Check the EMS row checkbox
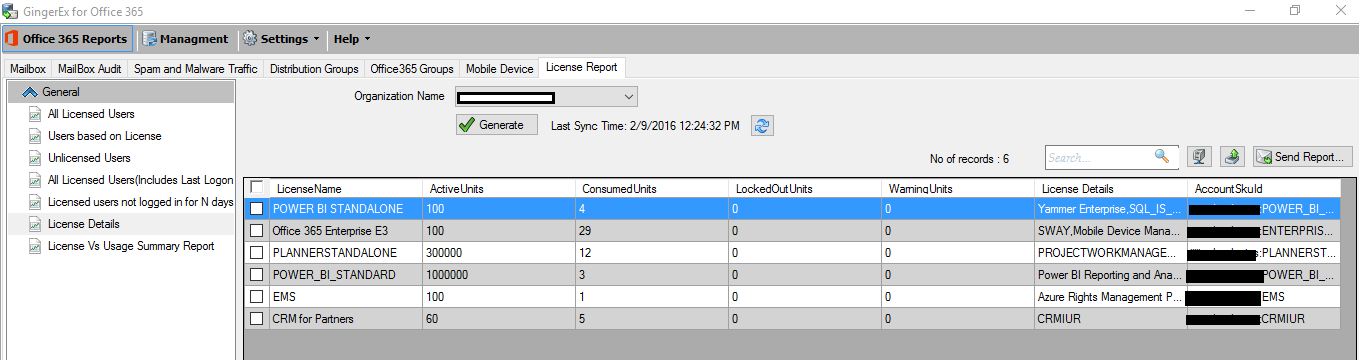This screenshot has height=360, width=1359. (x=257, y=297)
